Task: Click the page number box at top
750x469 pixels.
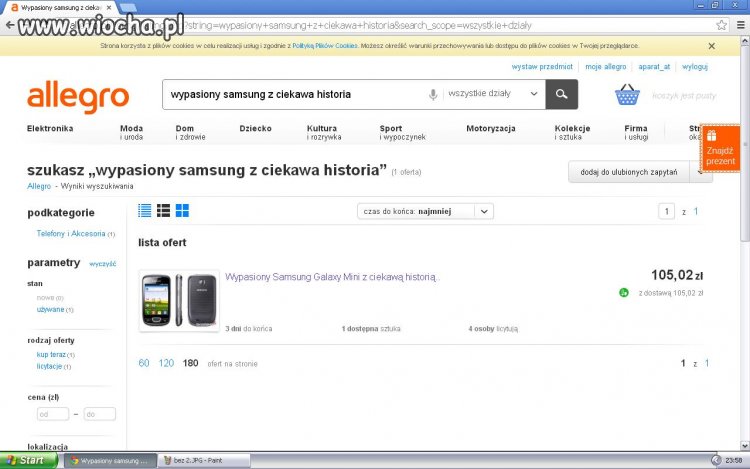Action: point(666,211)
